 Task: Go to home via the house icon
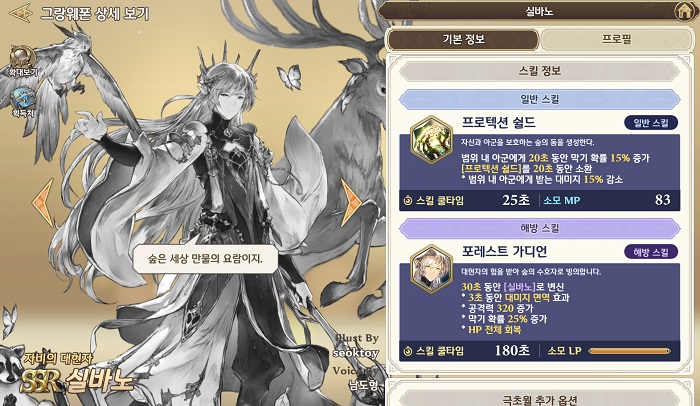(684, 11)
